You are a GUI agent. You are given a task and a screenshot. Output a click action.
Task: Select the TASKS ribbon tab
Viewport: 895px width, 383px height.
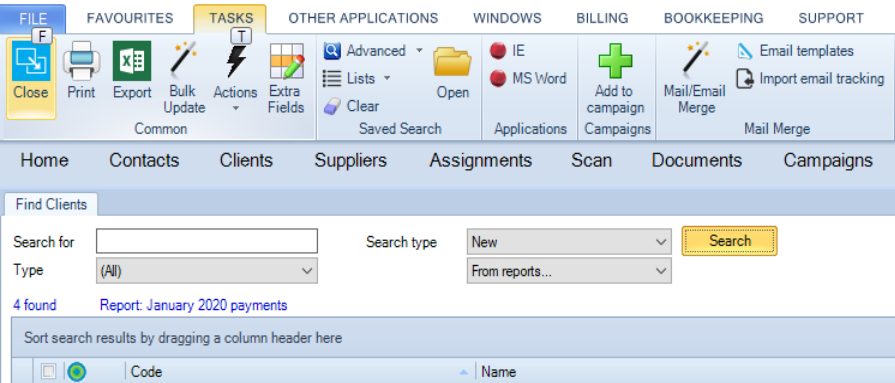231,18
